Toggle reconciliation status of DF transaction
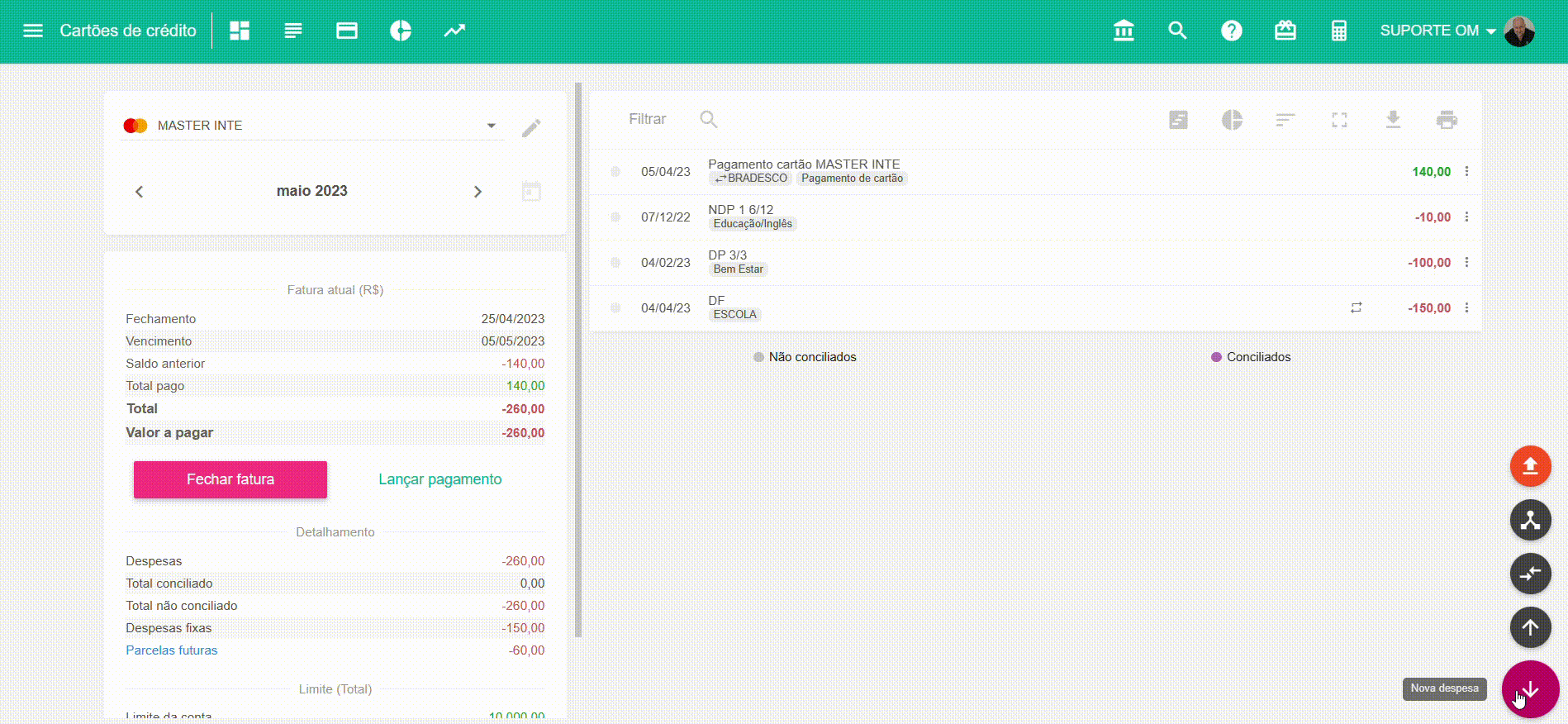The image size is (1568, 724). click(x=615, y=308)
